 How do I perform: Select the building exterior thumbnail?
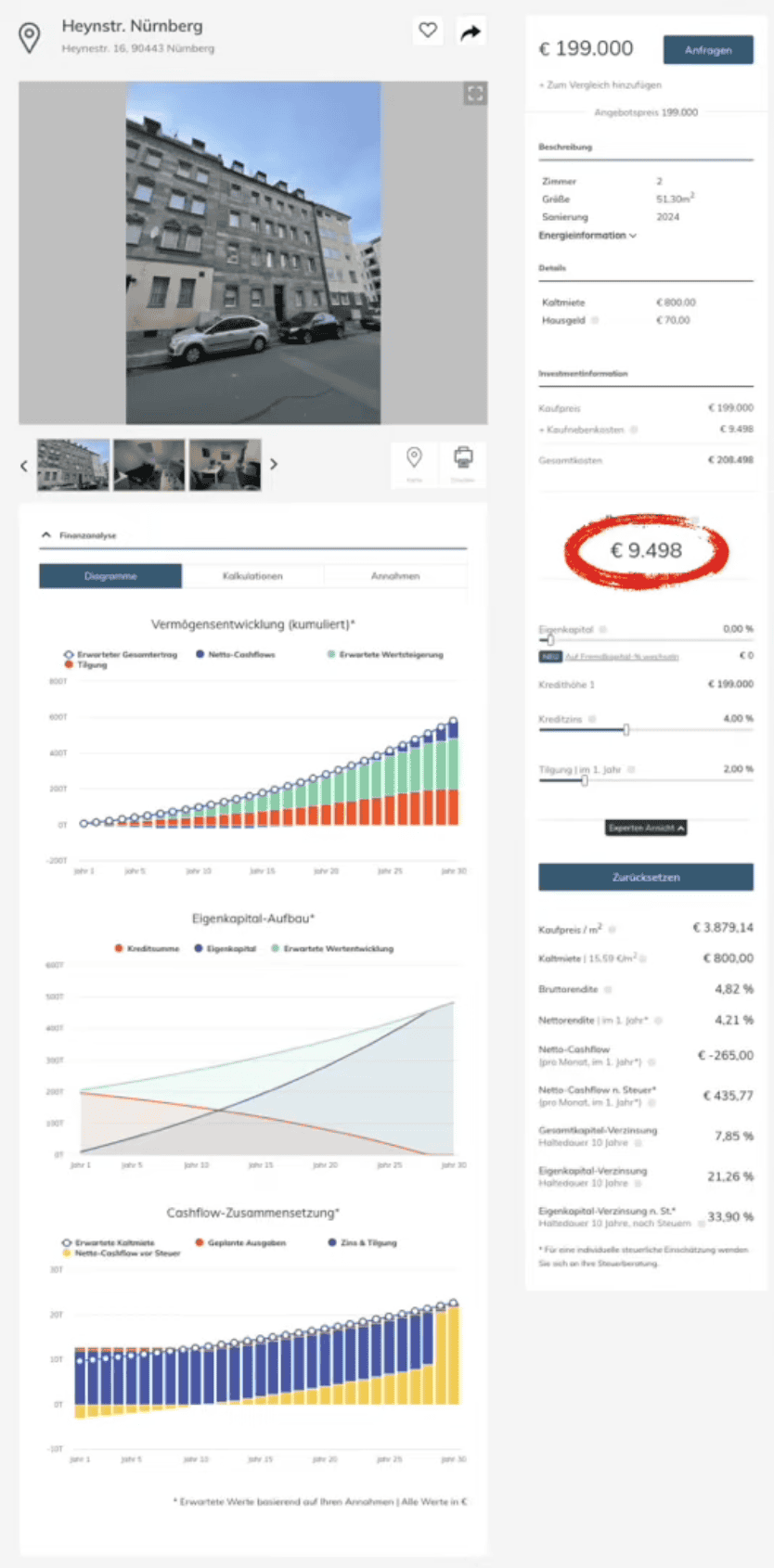click(x=73, y=465)
